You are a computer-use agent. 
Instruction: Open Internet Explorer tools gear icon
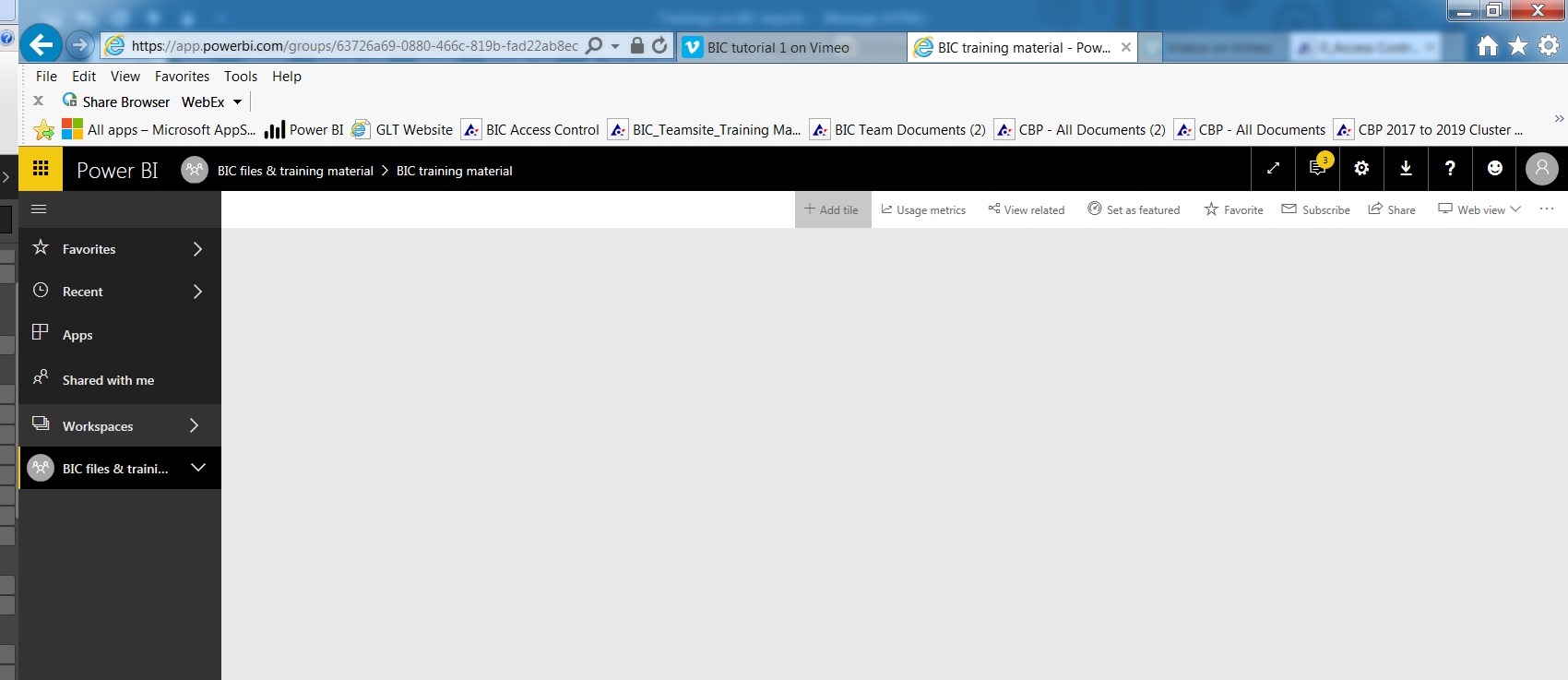1549,45
